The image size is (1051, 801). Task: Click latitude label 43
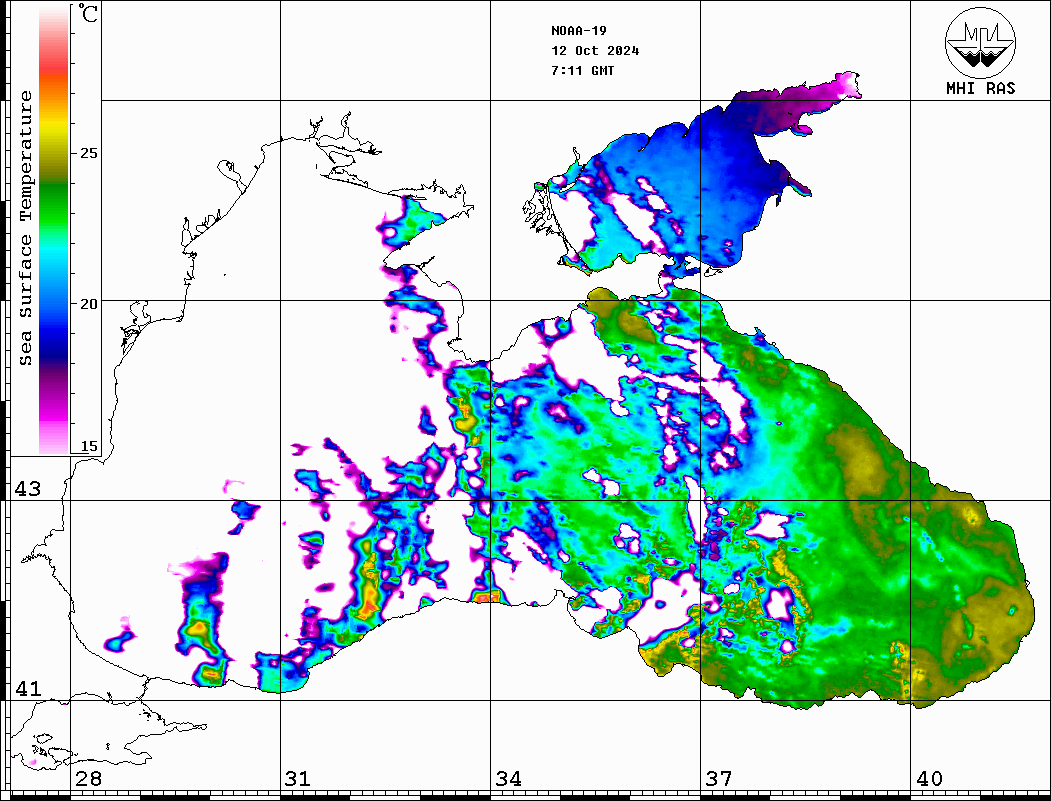[x=27, y=489]
